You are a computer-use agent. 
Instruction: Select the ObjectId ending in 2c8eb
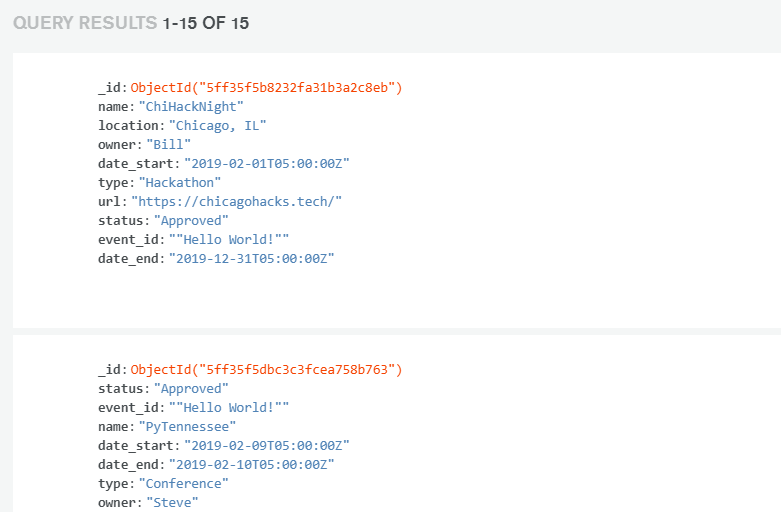tap(266, 87)
